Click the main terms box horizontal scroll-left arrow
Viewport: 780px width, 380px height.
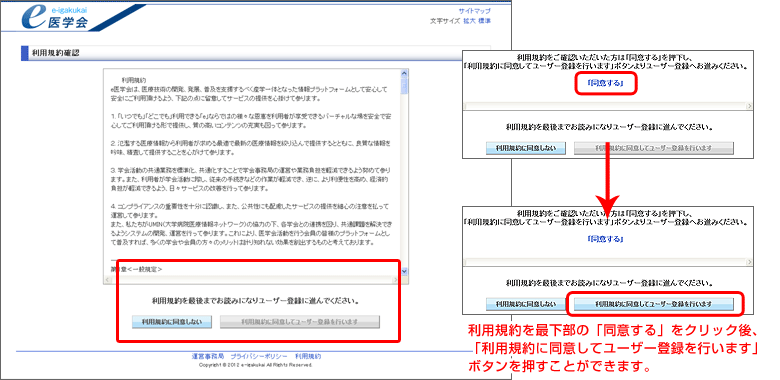(x=107, y=280)
